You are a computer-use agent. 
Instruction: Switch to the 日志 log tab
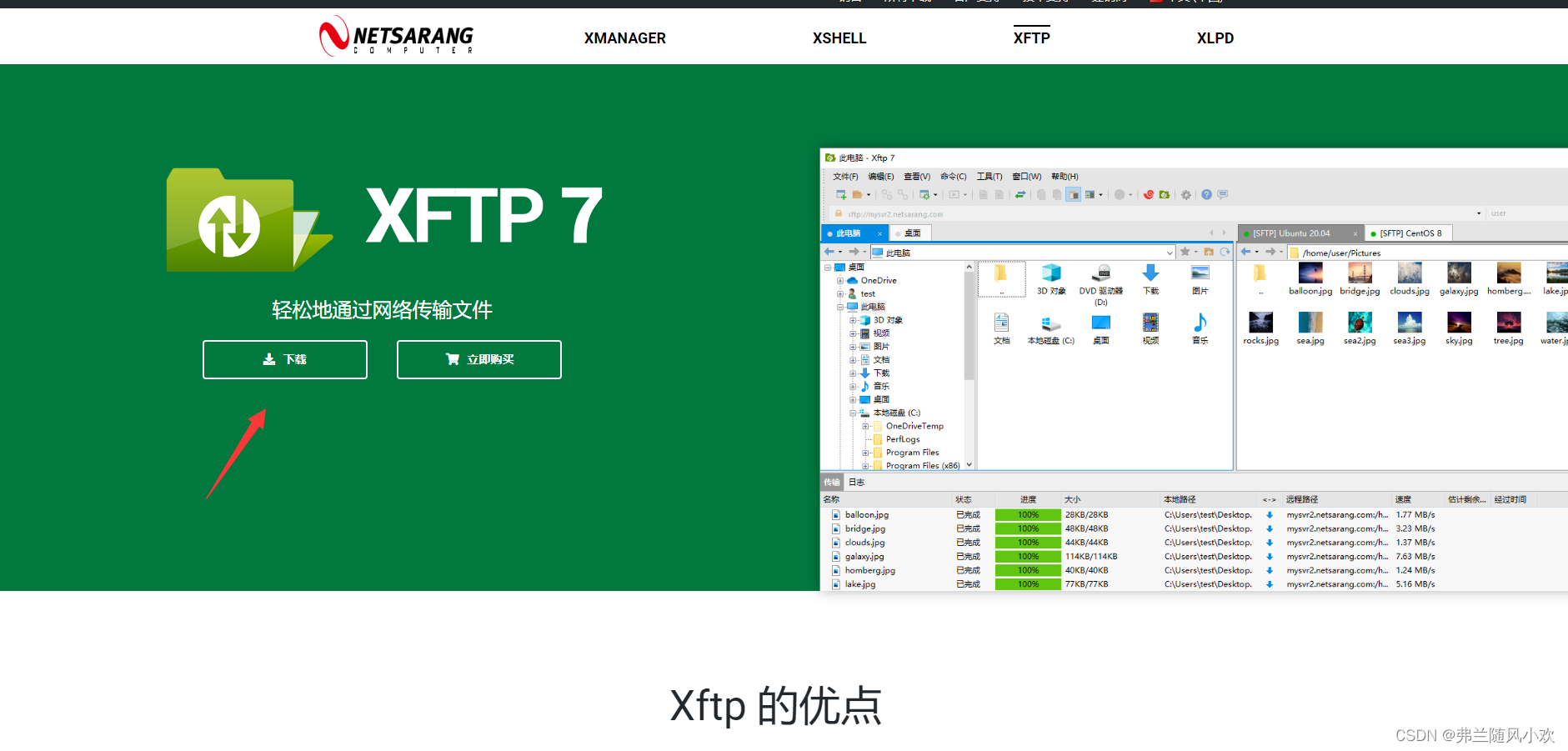(x=856, y=482)
